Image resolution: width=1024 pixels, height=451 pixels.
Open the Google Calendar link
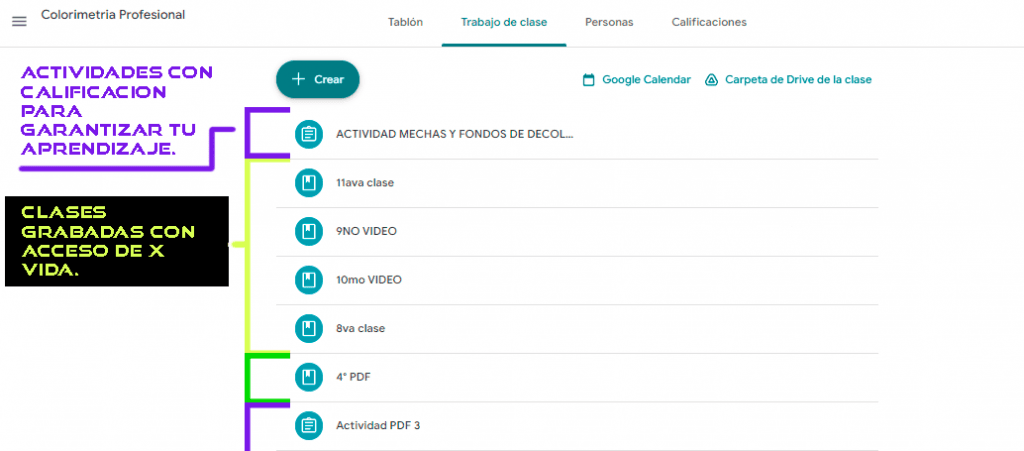click(x=646, y=80)
